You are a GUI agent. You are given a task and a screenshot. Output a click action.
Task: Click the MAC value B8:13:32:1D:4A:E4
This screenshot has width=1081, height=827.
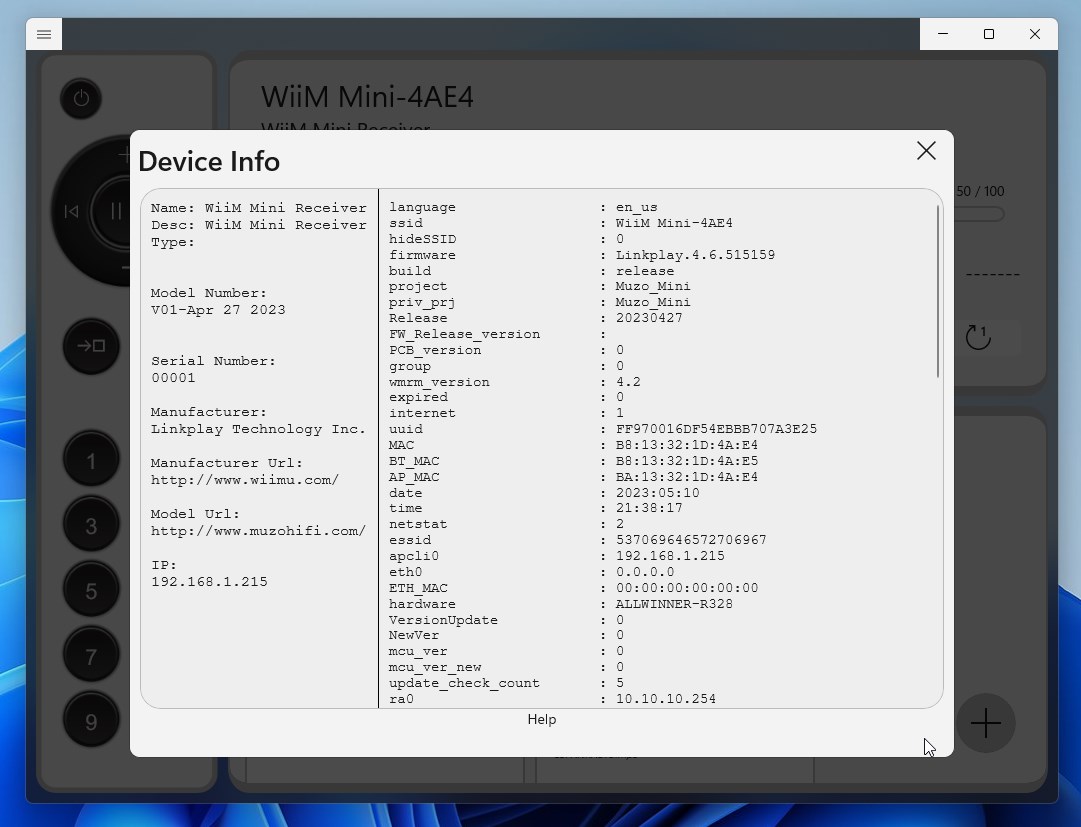click(x=687, y=445)
